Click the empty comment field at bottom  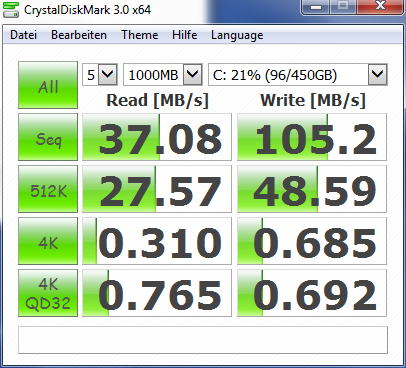[x=203, y=340]
